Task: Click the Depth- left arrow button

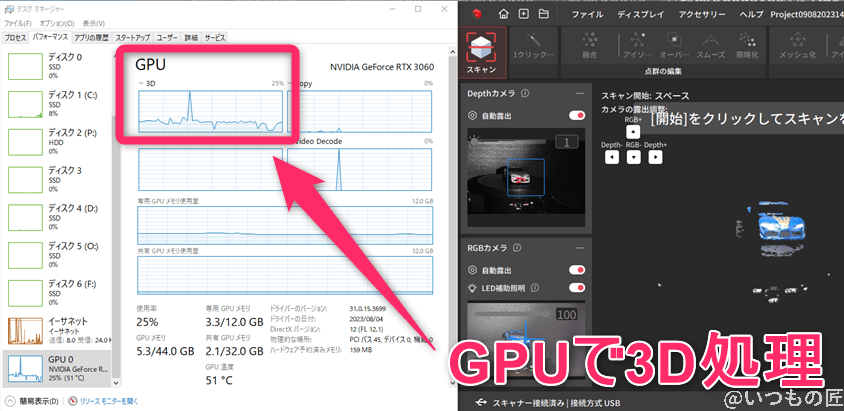Action: pos(611,157)
